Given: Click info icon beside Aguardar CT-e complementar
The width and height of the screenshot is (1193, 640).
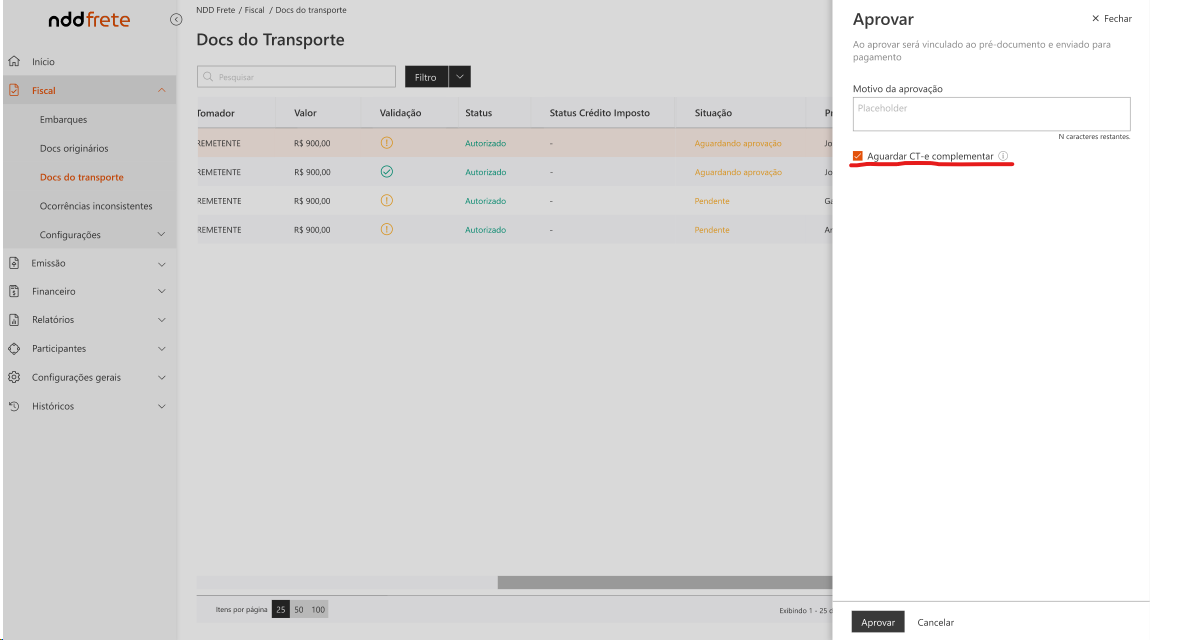Looking at the screenshot, I should (x=1003, y=156).
